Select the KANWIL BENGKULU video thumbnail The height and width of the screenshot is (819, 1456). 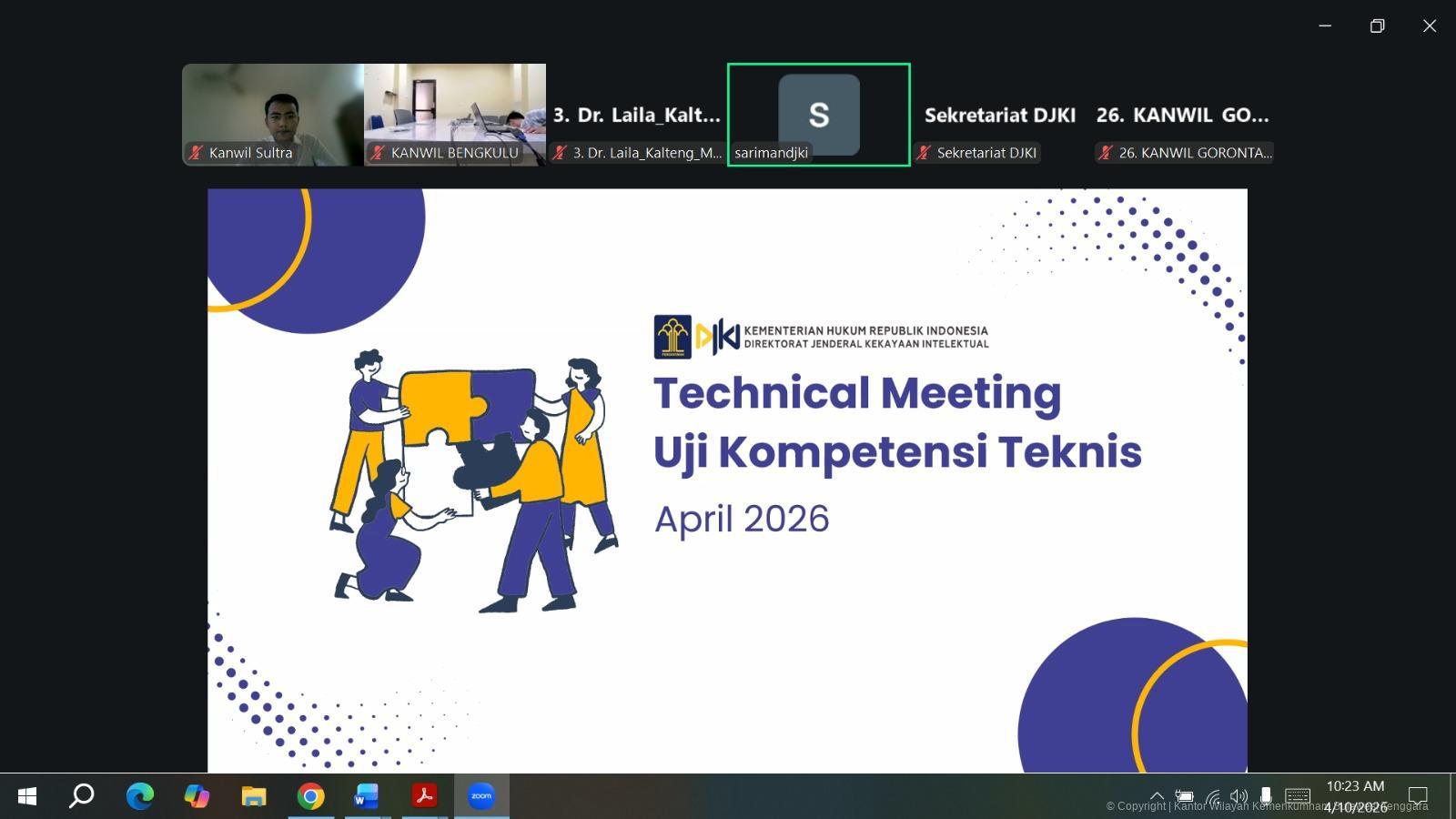pos(455,114)
